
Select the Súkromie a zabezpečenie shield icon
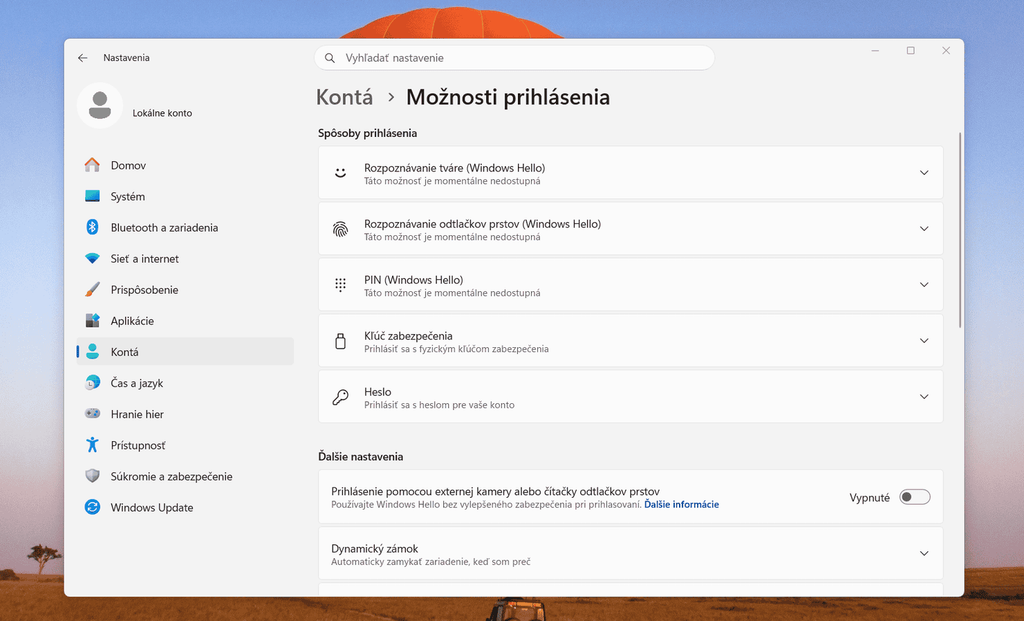click(92, 476)
